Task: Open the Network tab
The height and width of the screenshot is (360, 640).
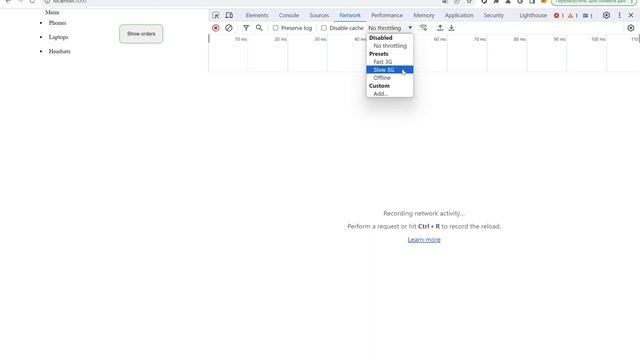Action: [350, 16]
